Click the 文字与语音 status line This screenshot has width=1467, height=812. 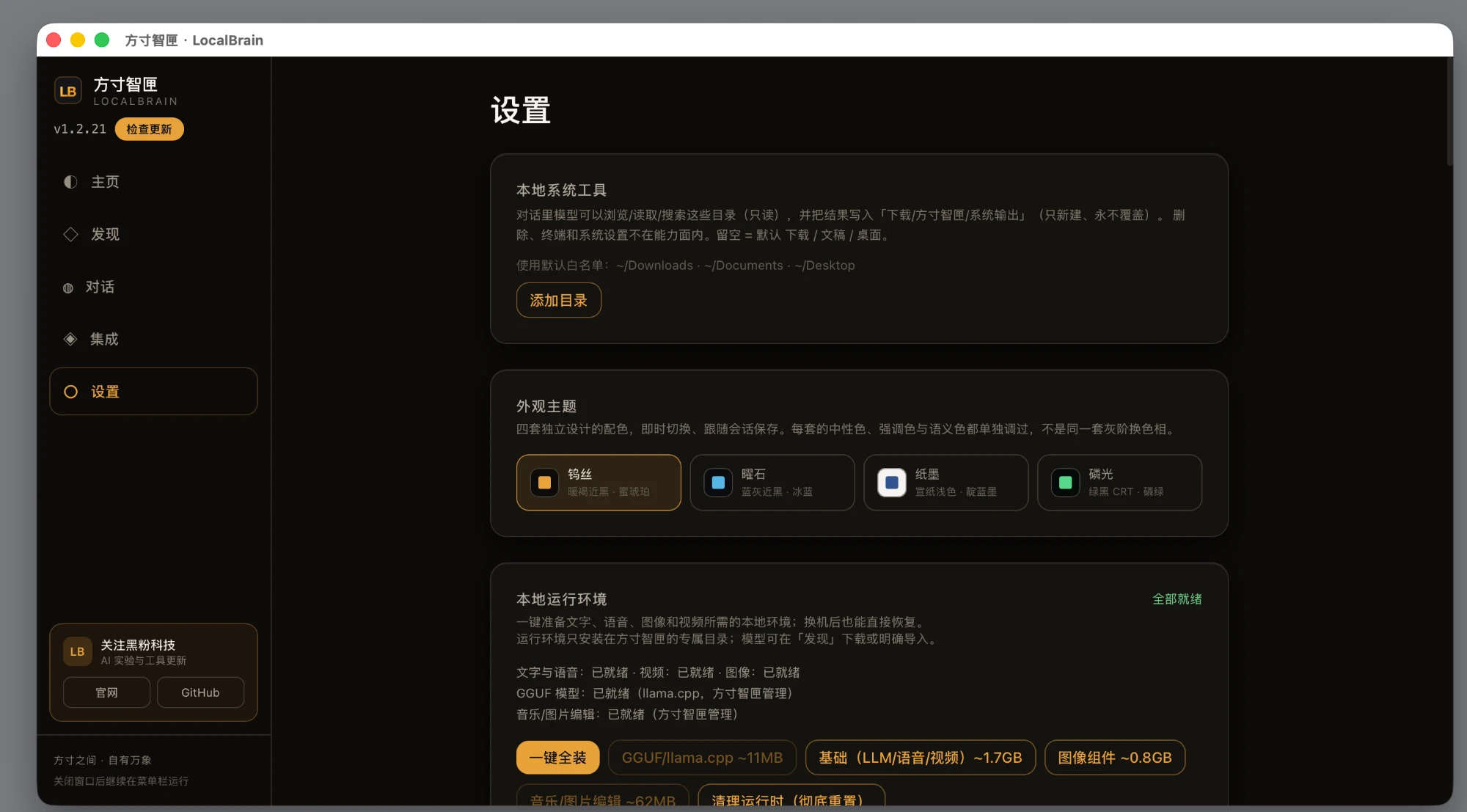(x=658, y=673)
